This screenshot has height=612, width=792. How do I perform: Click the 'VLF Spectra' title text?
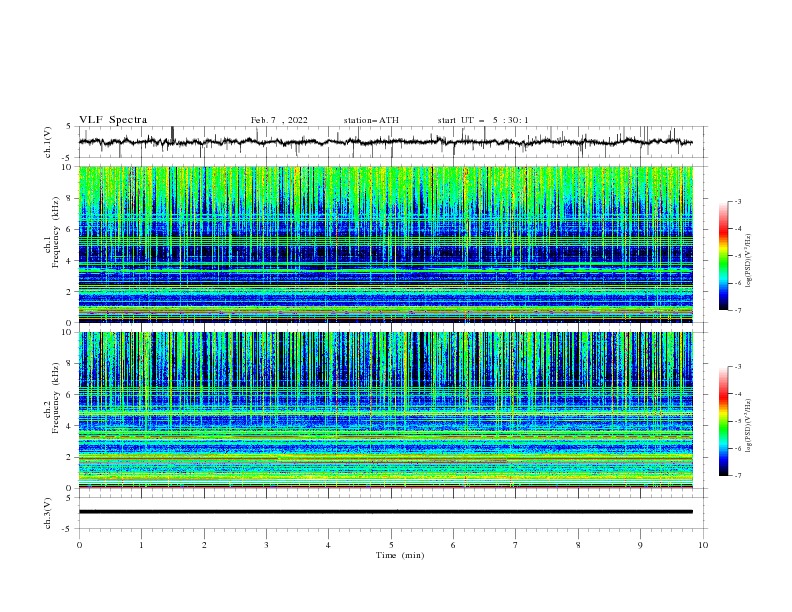click(113, 120)
